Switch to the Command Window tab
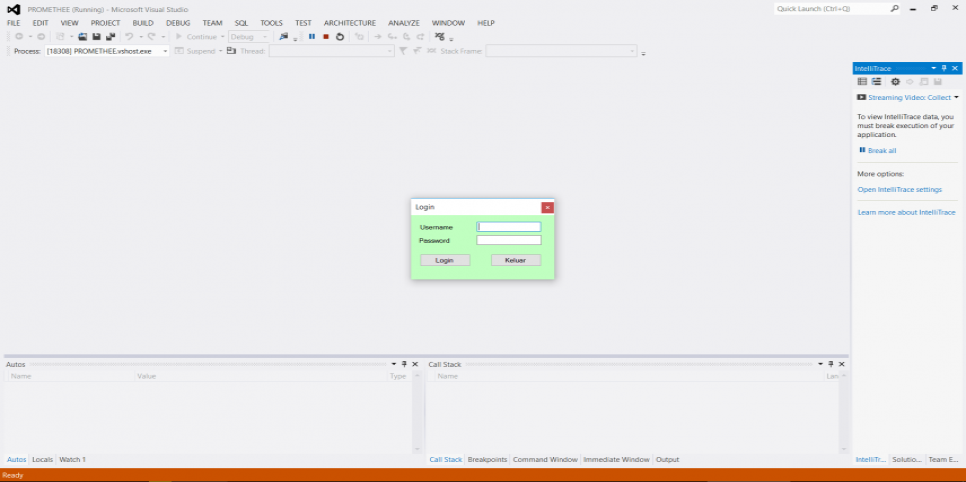The width and height of the screenshot is (966, 482). pyautogui.click(x=545, y=459)
